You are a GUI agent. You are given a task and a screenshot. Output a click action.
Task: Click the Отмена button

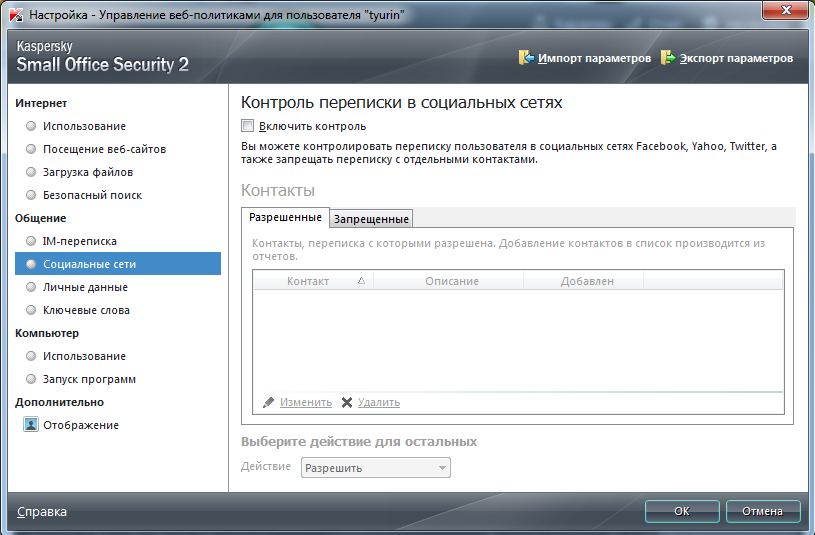click(763, 511)
